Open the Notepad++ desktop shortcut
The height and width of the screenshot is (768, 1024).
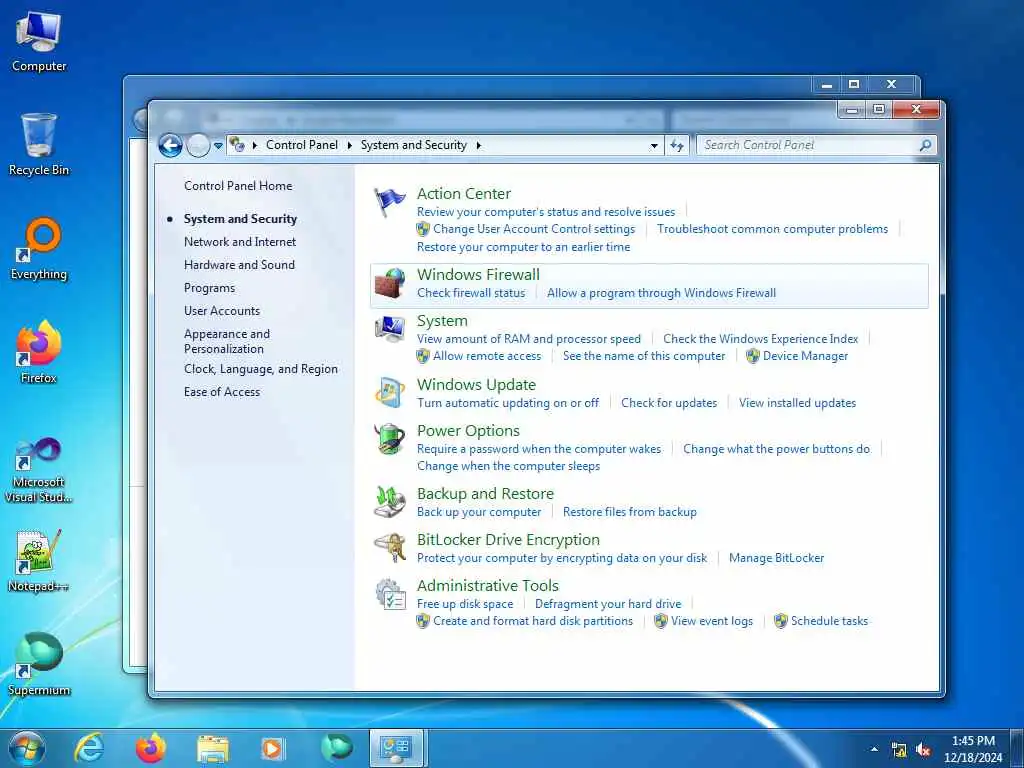tap(39, 560)
